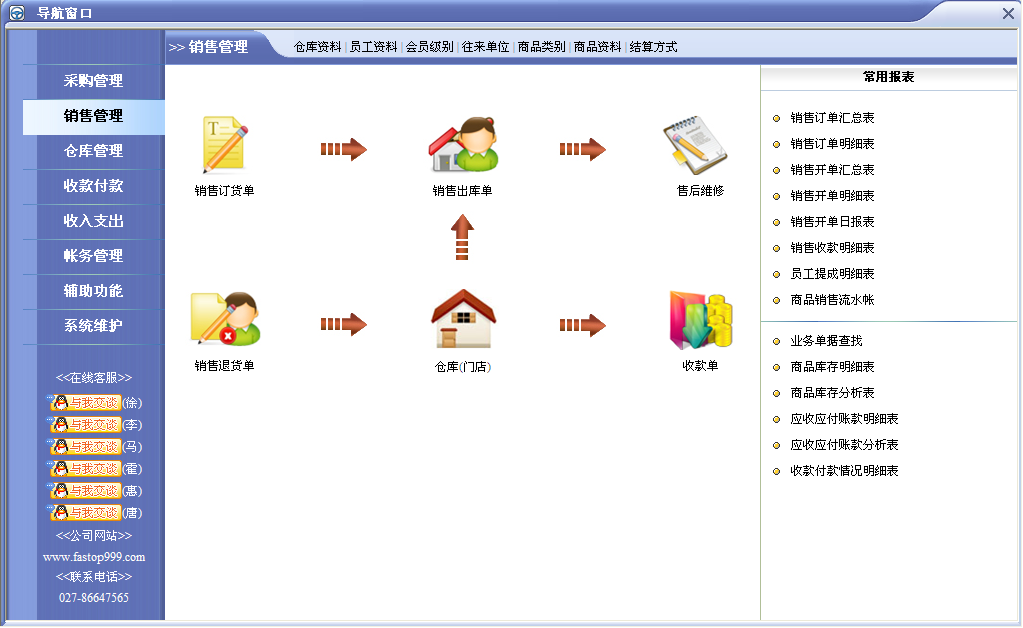Open the 售后维修 (after-sales repair) icon
Viewport: 1023px width, 628px height.
click(x=694, y=145)
